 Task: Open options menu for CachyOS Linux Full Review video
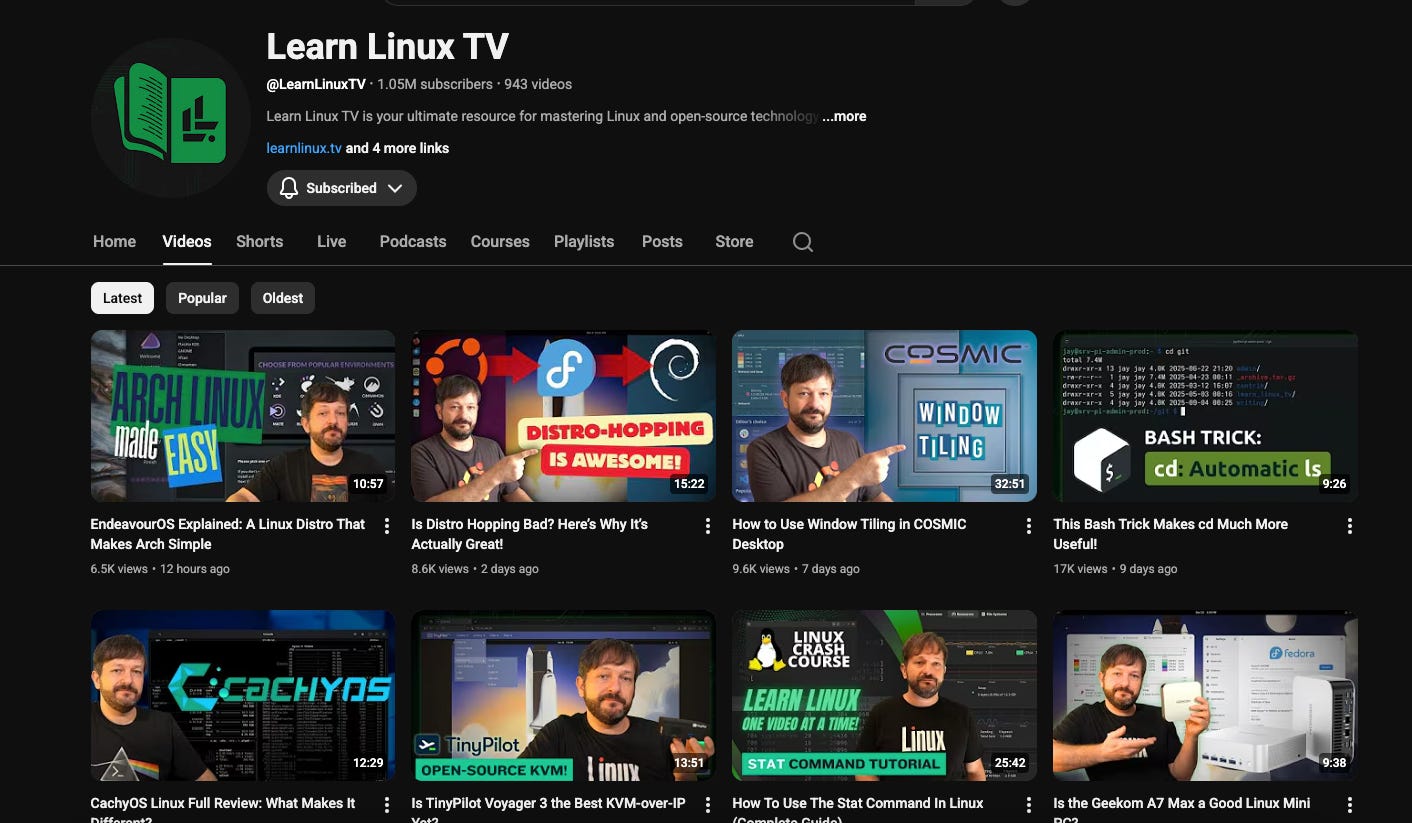[387, 805]
